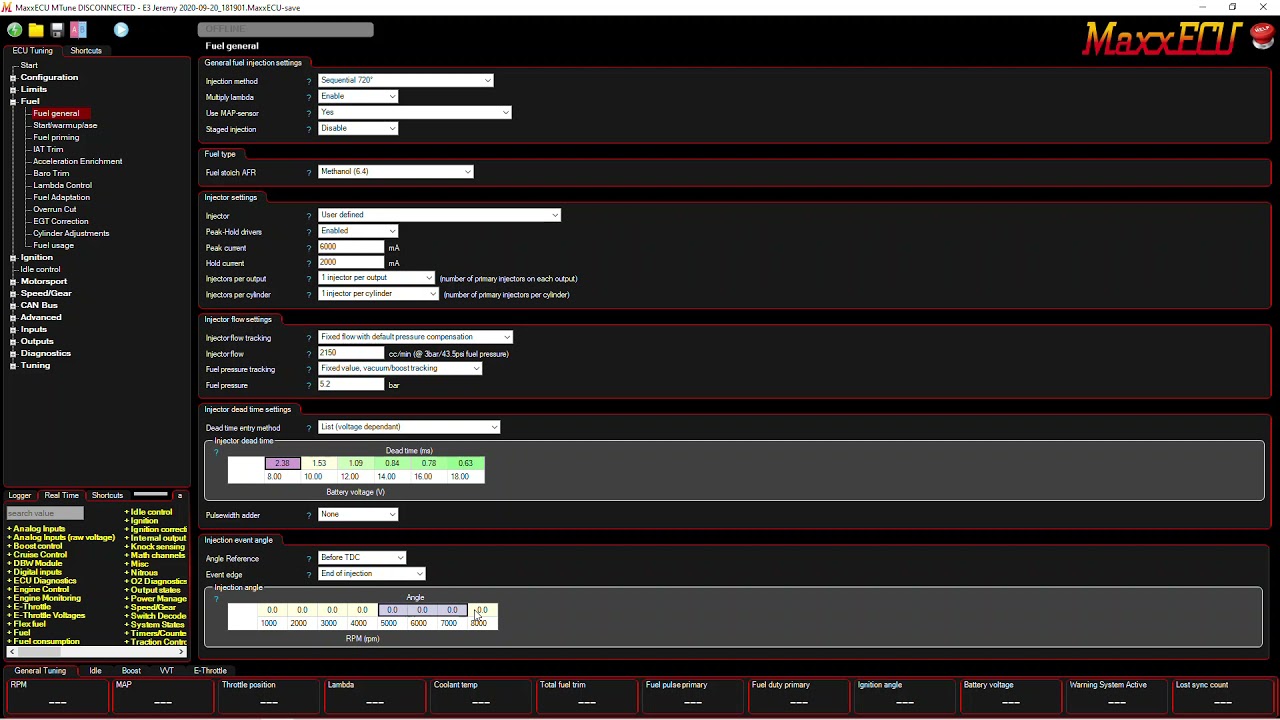The image size is (1280, 720).
Task: Open the Injection method dropdown
Action: coord(405,80)
